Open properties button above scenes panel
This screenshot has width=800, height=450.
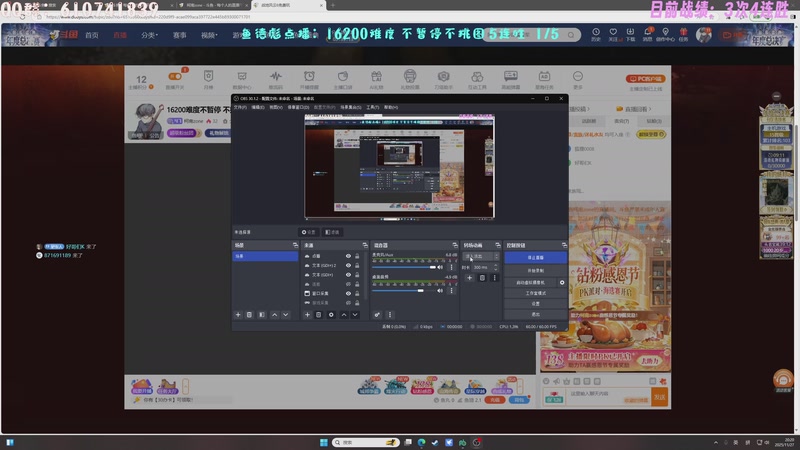(308, 232)
